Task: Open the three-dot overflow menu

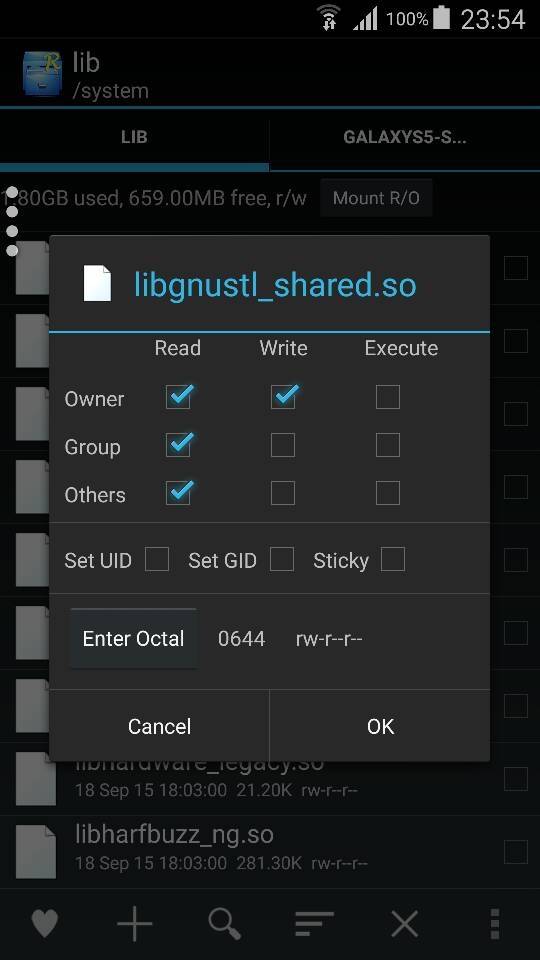Action: (495, 923)
